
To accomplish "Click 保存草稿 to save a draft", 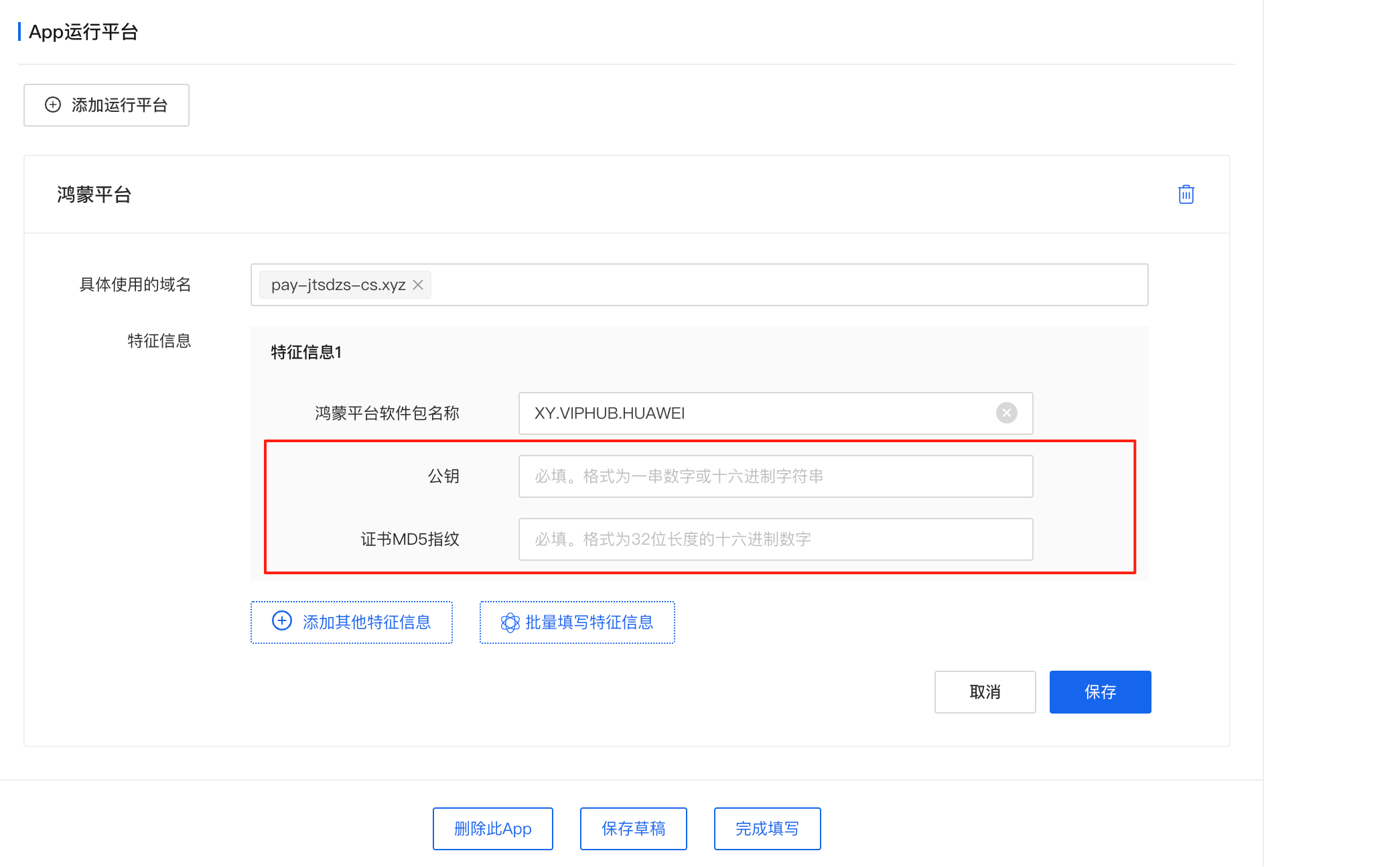I will pyautogui.click(x=633, y=828).
